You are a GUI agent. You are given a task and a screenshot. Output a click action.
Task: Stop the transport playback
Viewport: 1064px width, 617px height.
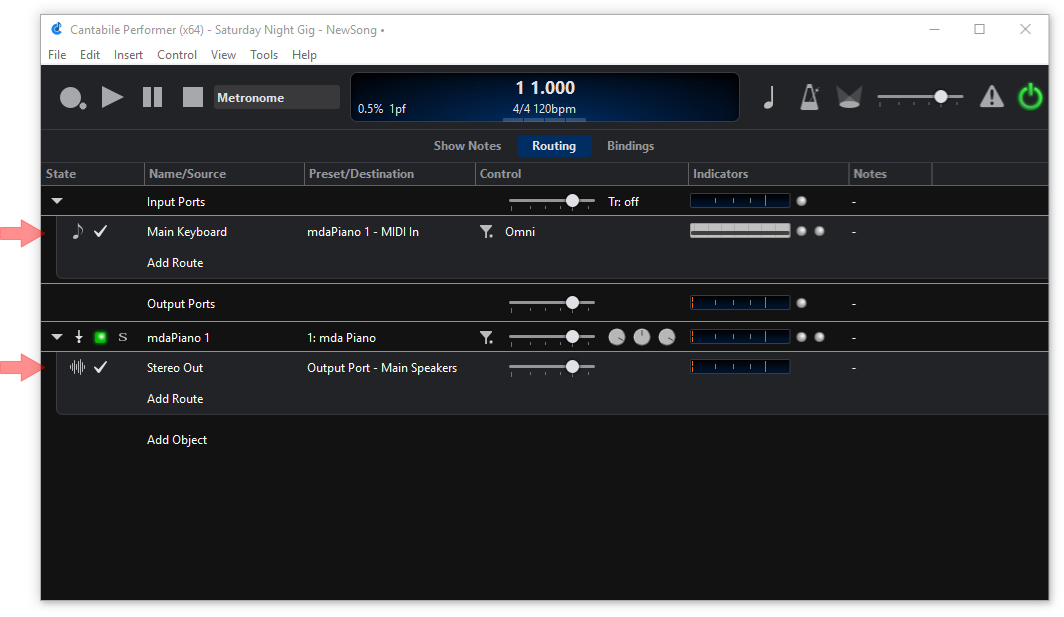(193, 97)
